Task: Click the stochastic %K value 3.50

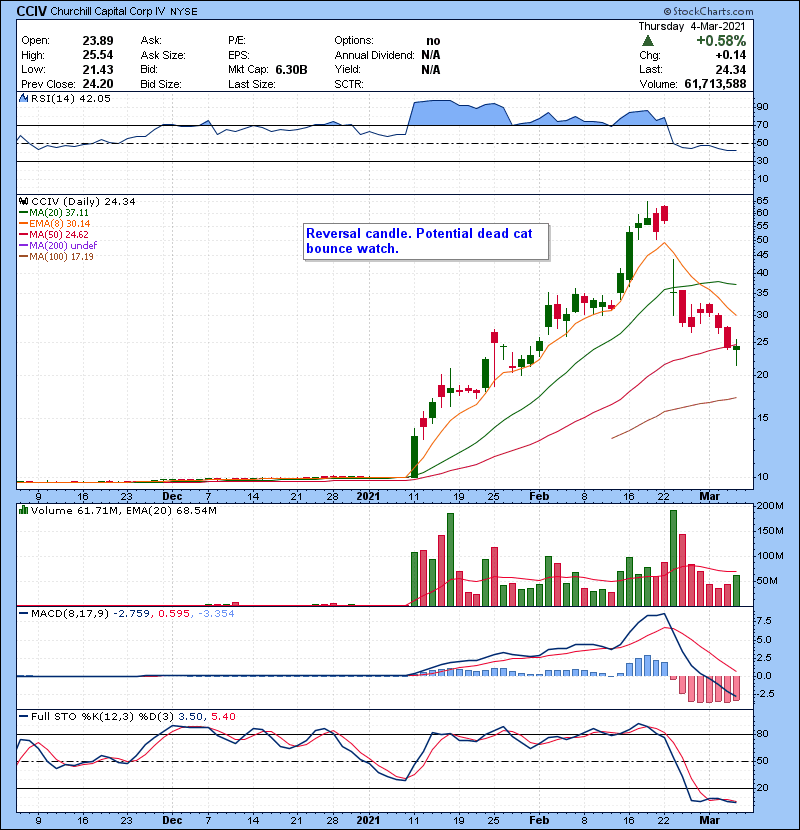Action: click(190, 716)
